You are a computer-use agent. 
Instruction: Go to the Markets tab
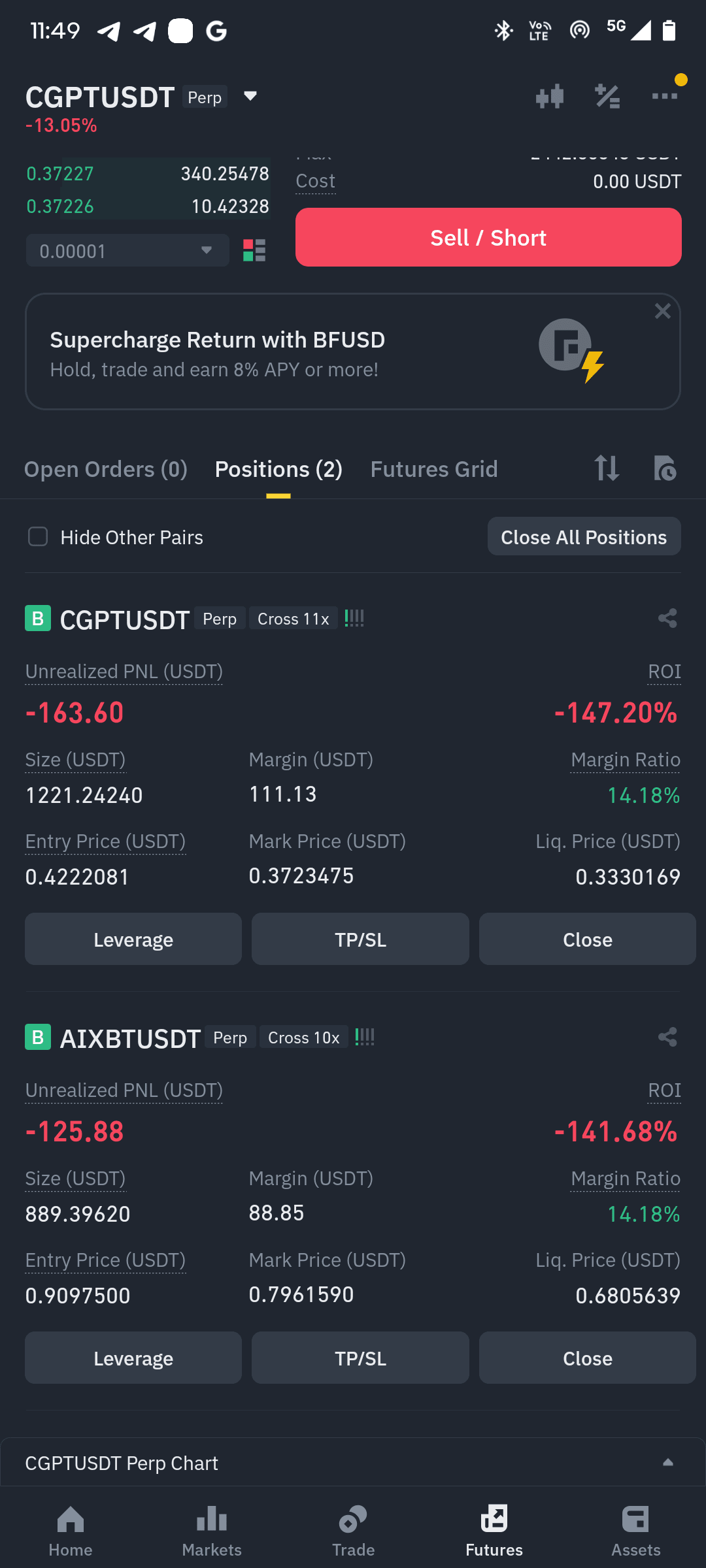(x=212, y=1531)
